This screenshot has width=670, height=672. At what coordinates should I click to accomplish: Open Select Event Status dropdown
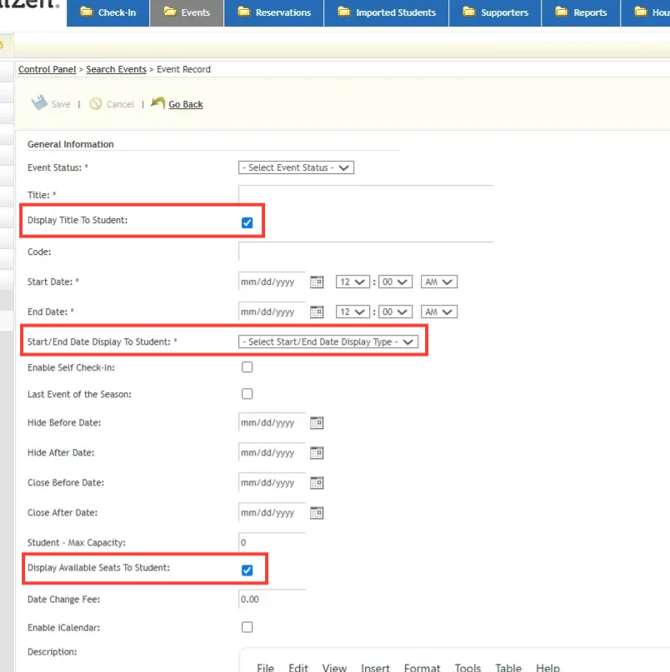[x=296, y=168]
